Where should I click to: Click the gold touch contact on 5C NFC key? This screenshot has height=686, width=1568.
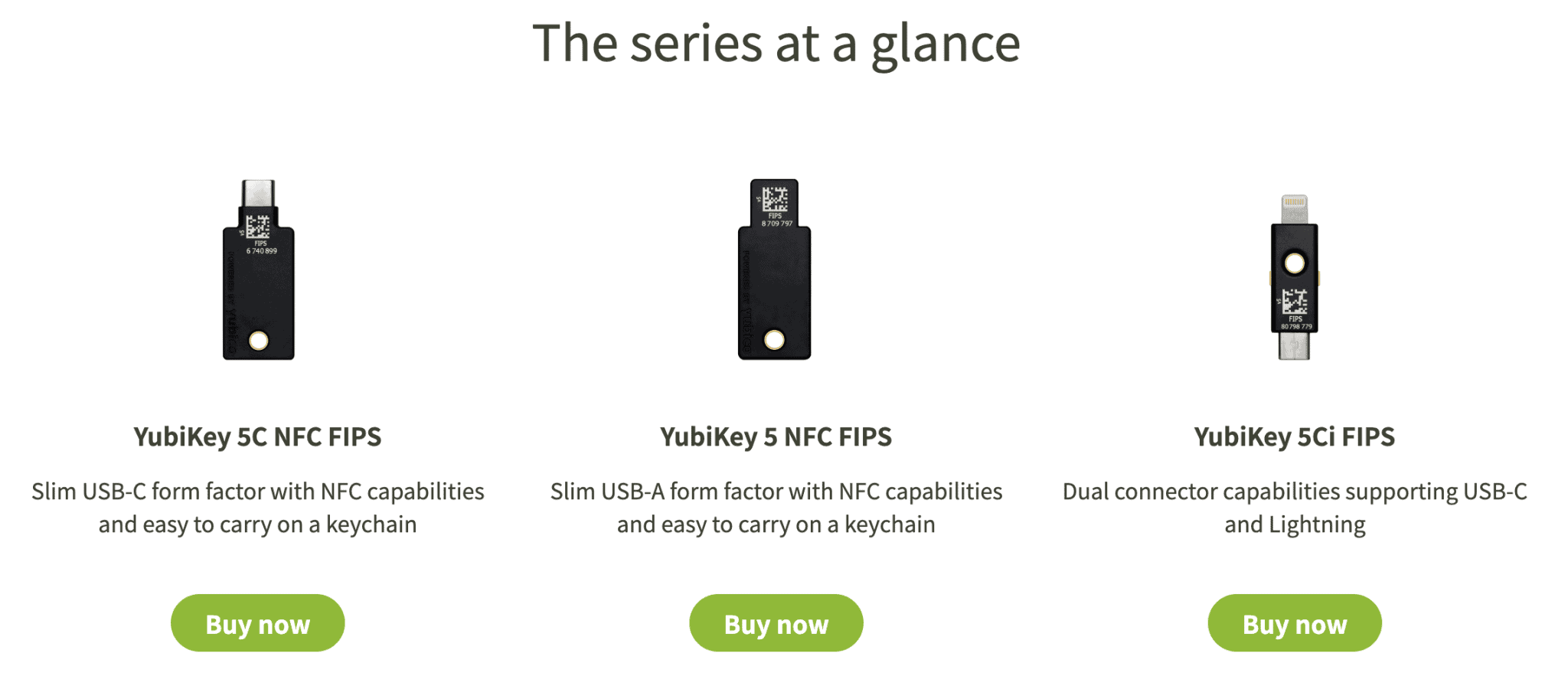tap(259, 341)
